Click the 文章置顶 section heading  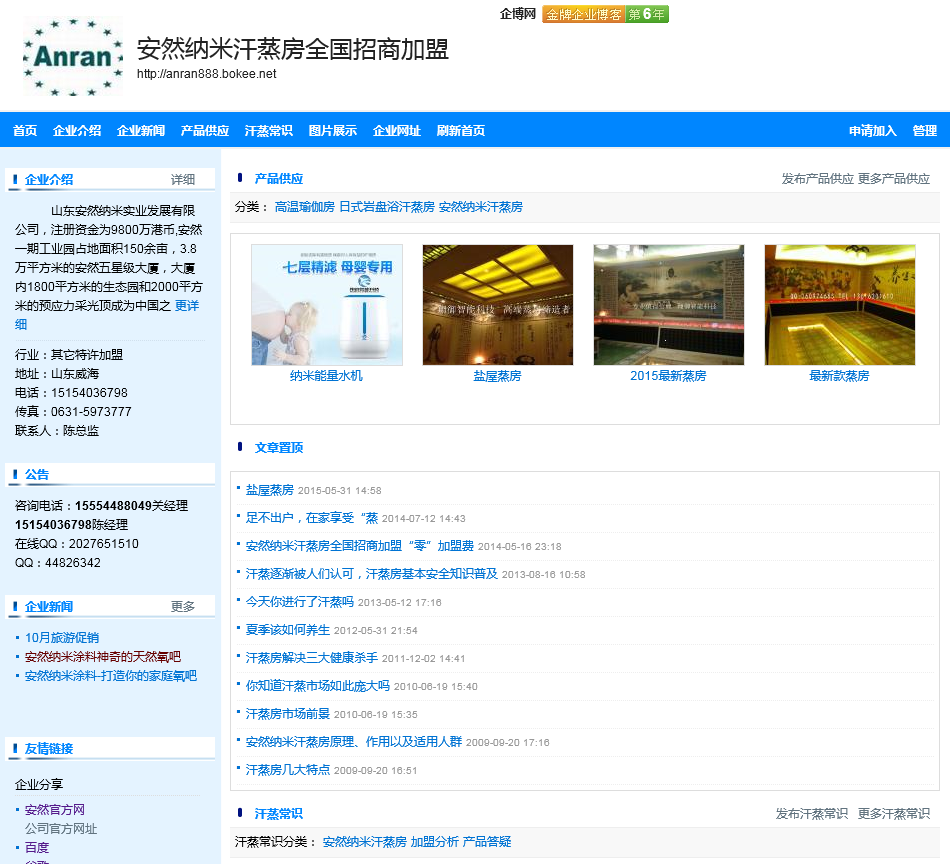279,448
